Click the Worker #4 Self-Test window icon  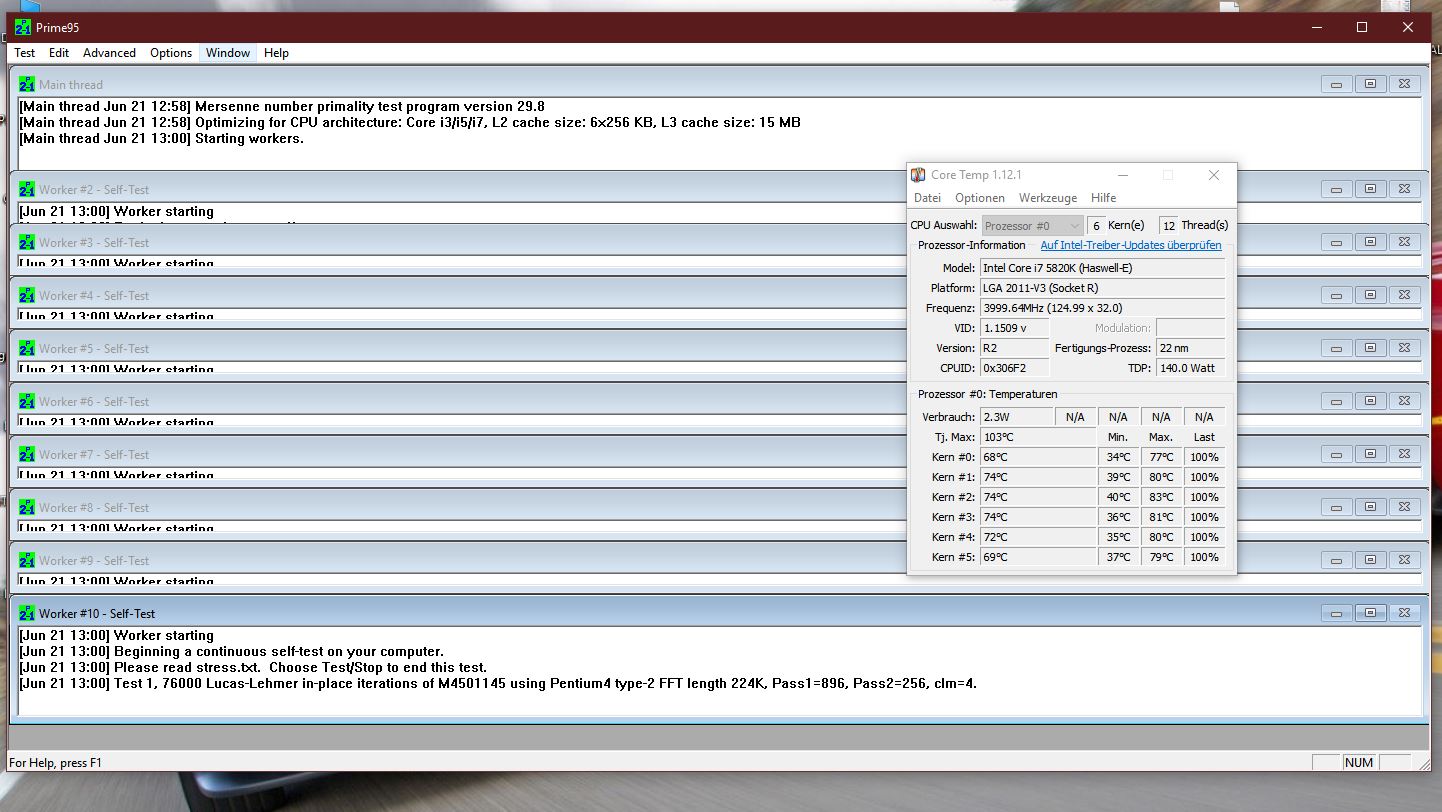[27, 295]
